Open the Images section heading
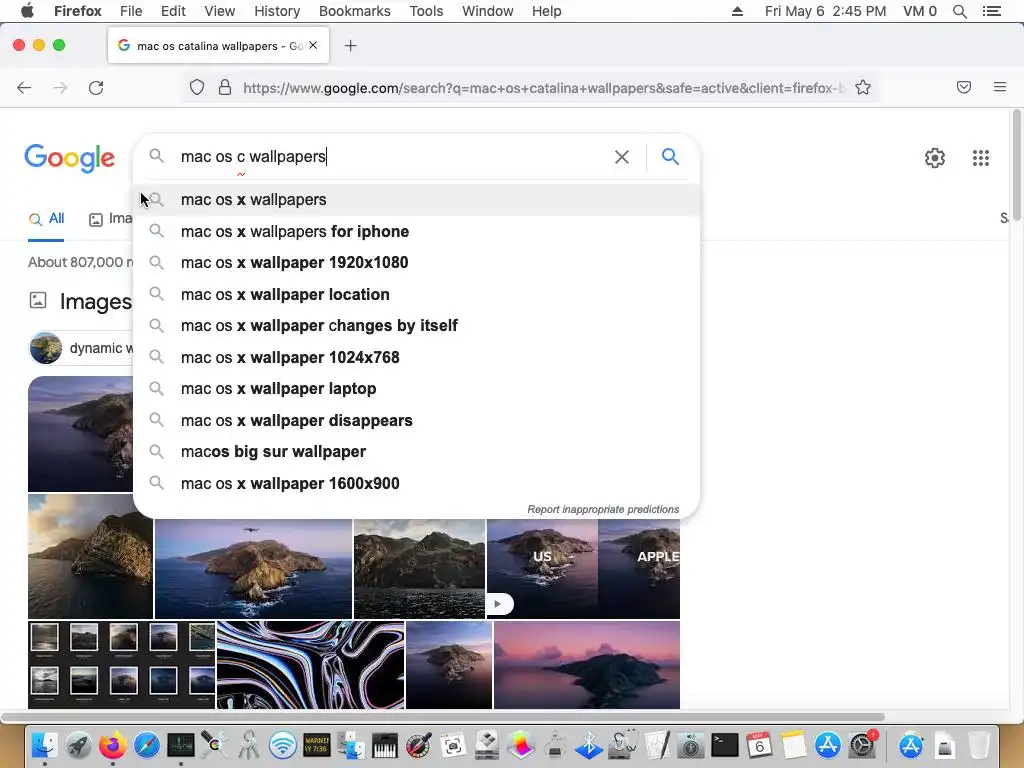The image size is (1024, 768). [95, 302]
